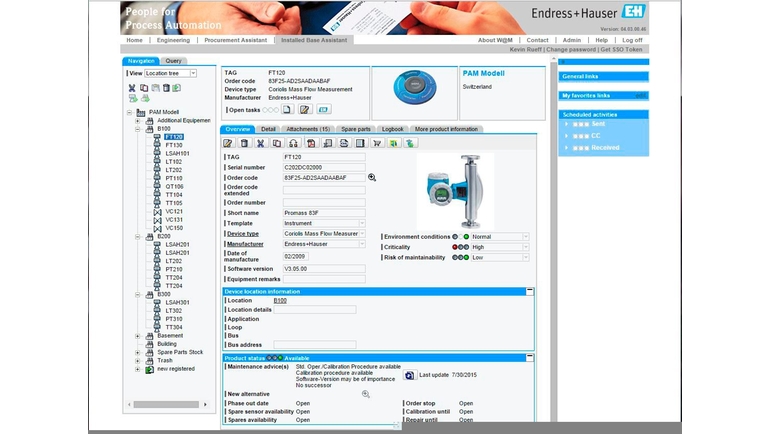Open the book icon in the Overview toolbar
The height and width of the screenshot is (434, 771).
pos(360,143)
